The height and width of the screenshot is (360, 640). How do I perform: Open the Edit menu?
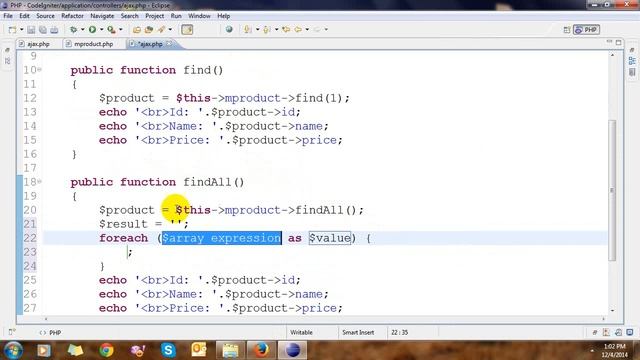coord(24,16)
